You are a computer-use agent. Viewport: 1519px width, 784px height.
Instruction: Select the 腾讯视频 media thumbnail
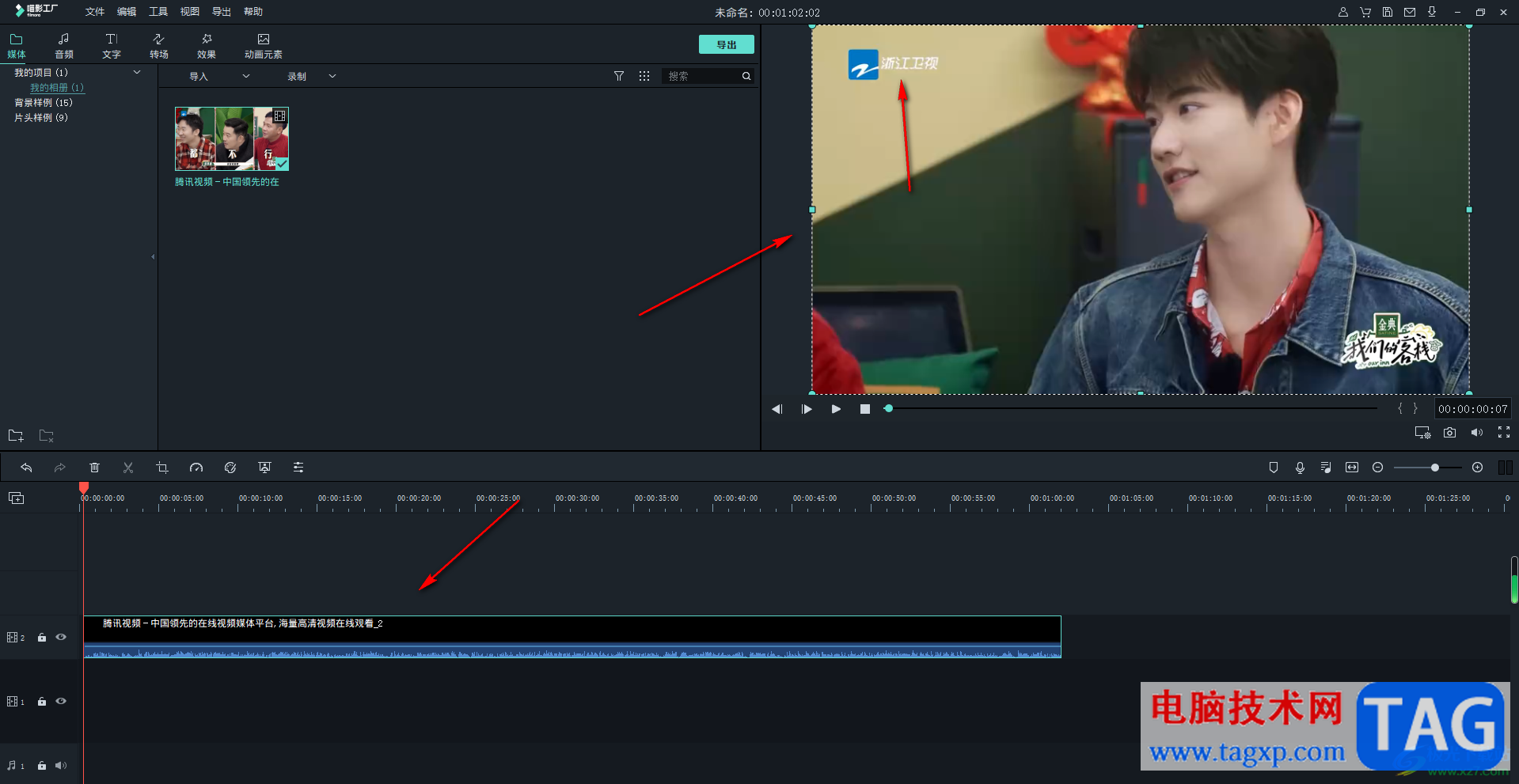tap(232, 138)
